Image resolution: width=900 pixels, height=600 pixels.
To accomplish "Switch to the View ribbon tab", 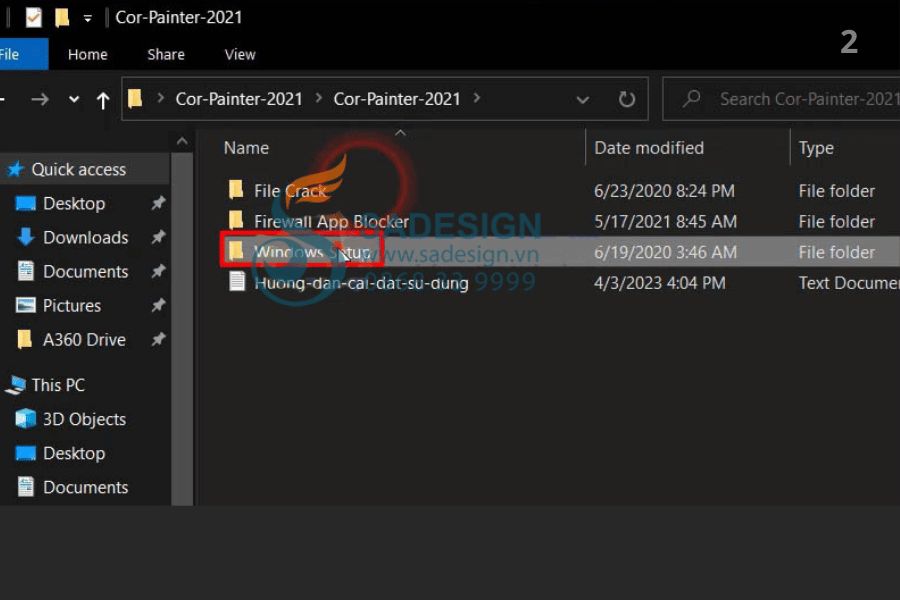I will pyautogui.click(x=240, y=54).
